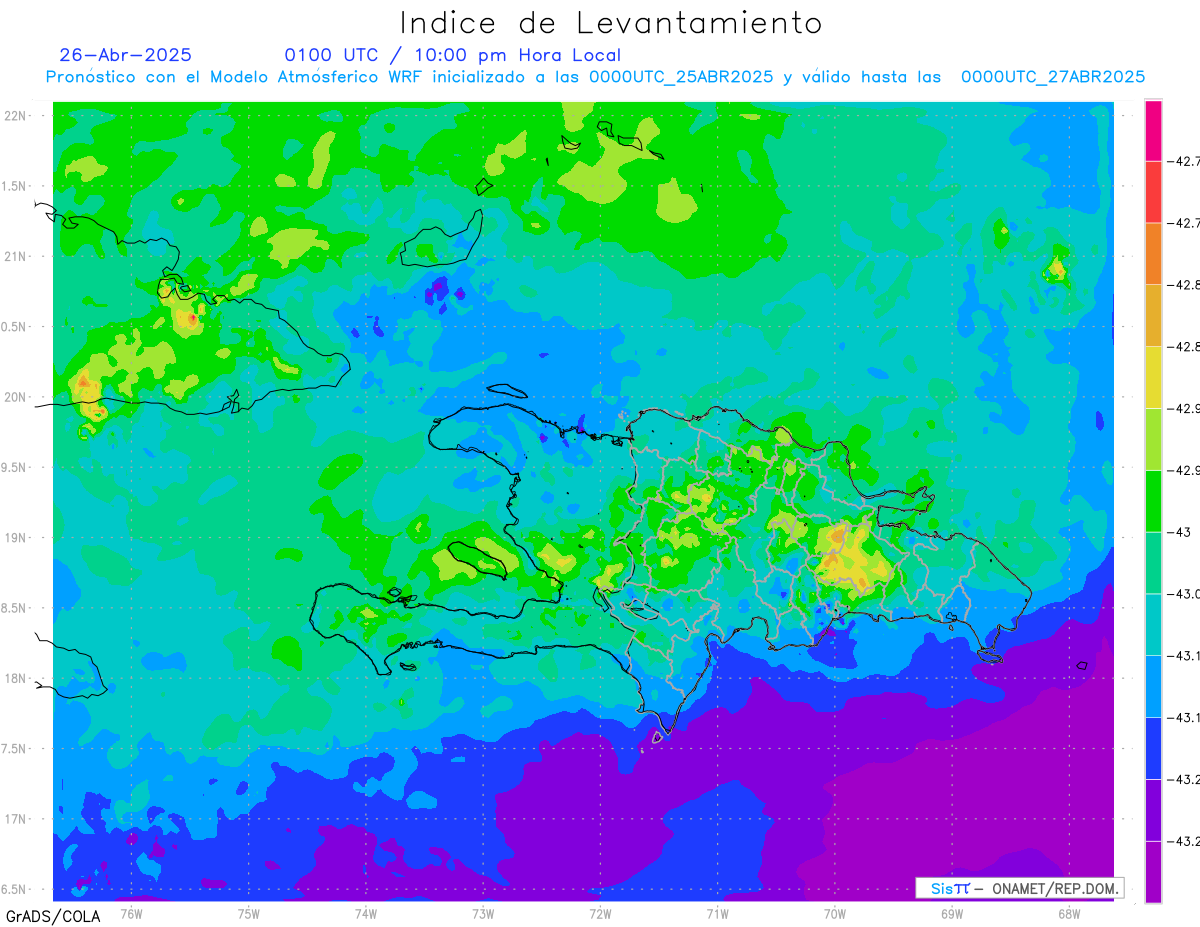Click the 22N latitude label

click(x=17, y=116)
